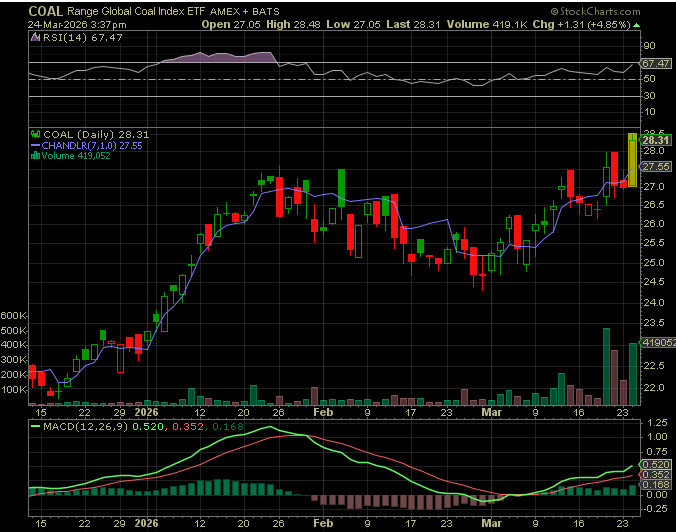This screenshot has width=676, height=532.
Task: Click the 23.5 label on the price axis
Action: 654,322
